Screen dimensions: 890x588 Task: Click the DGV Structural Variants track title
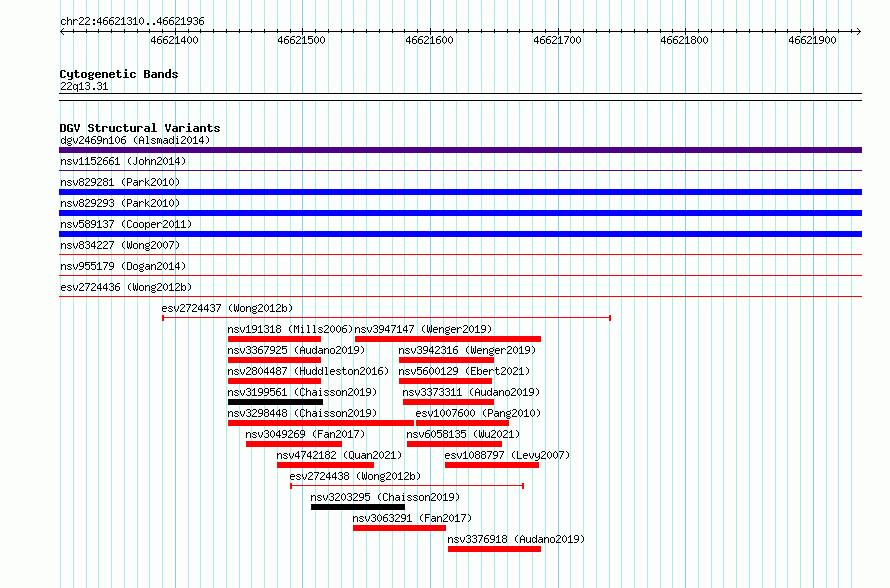(140, 128)
